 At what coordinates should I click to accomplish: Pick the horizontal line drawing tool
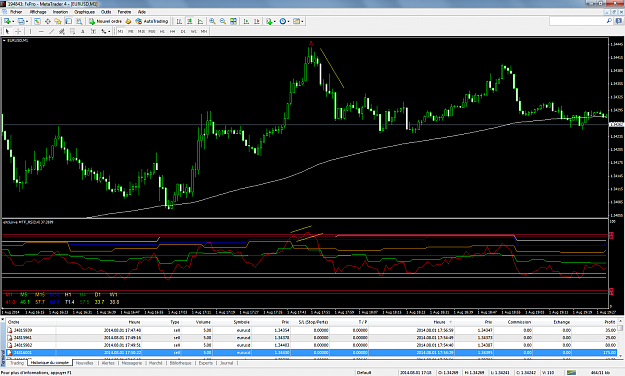(x=41, y=31)
